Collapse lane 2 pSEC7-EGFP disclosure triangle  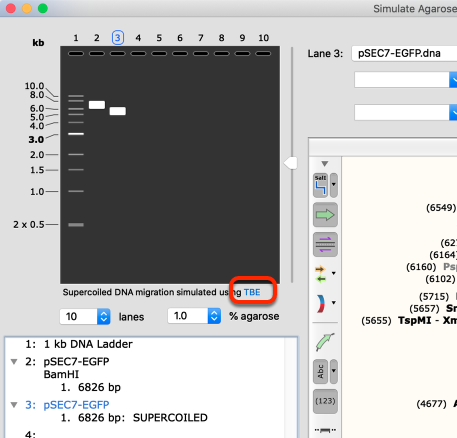pos(14,362)
